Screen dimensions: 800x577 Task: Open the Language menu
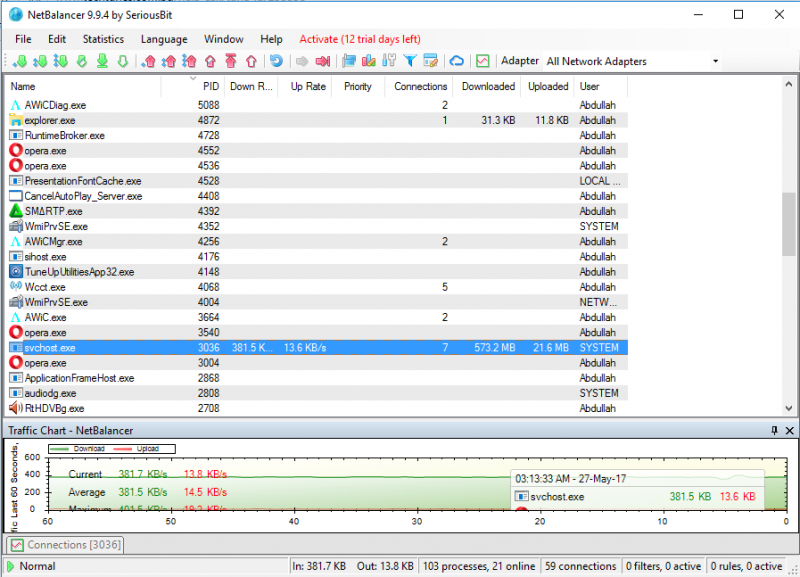[x=164, y=39]
